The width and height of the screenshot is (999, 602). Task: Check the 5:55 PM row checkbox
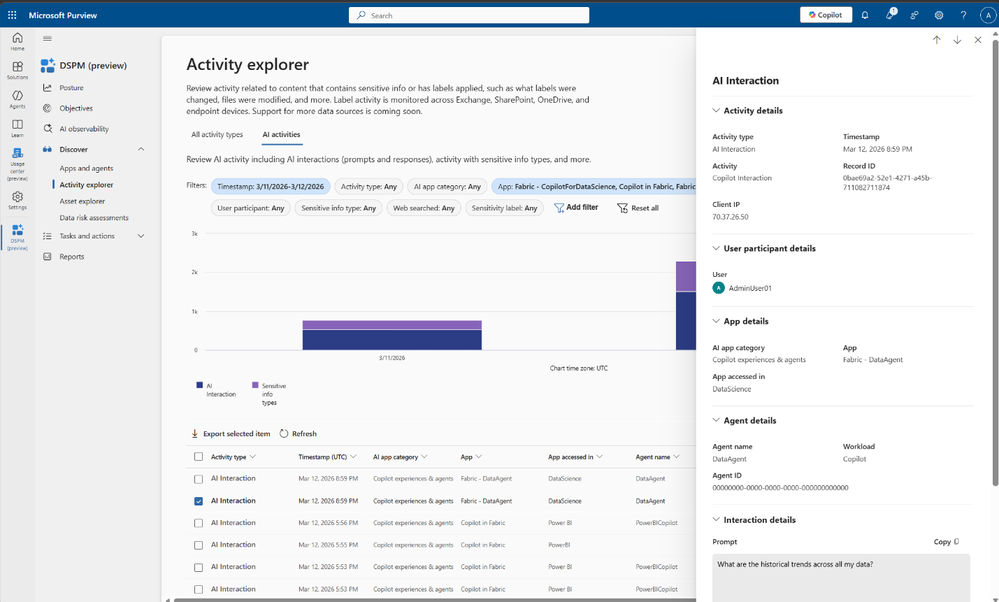tap(198, 545)
